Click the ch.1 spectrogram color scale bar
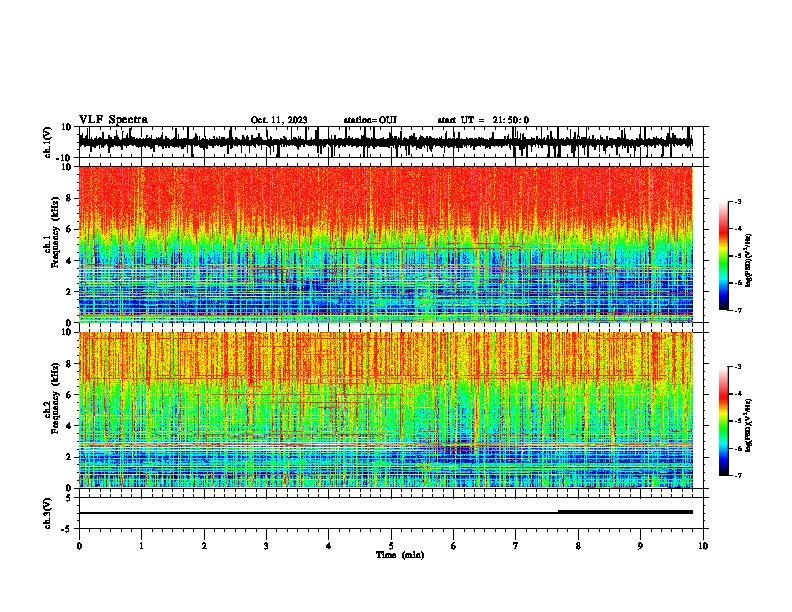792x612 pixels. [x=724, y=256]
